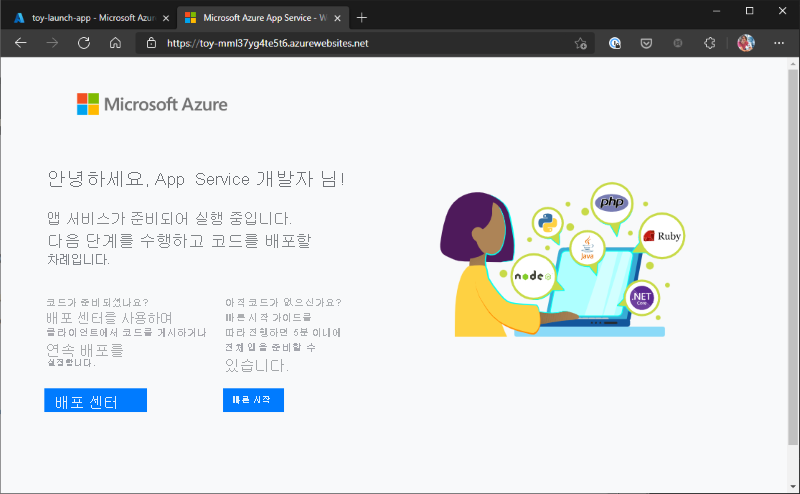Click the browser forward arrow
Viewport: 800px width, 494px height.
[x=52, y=43]
